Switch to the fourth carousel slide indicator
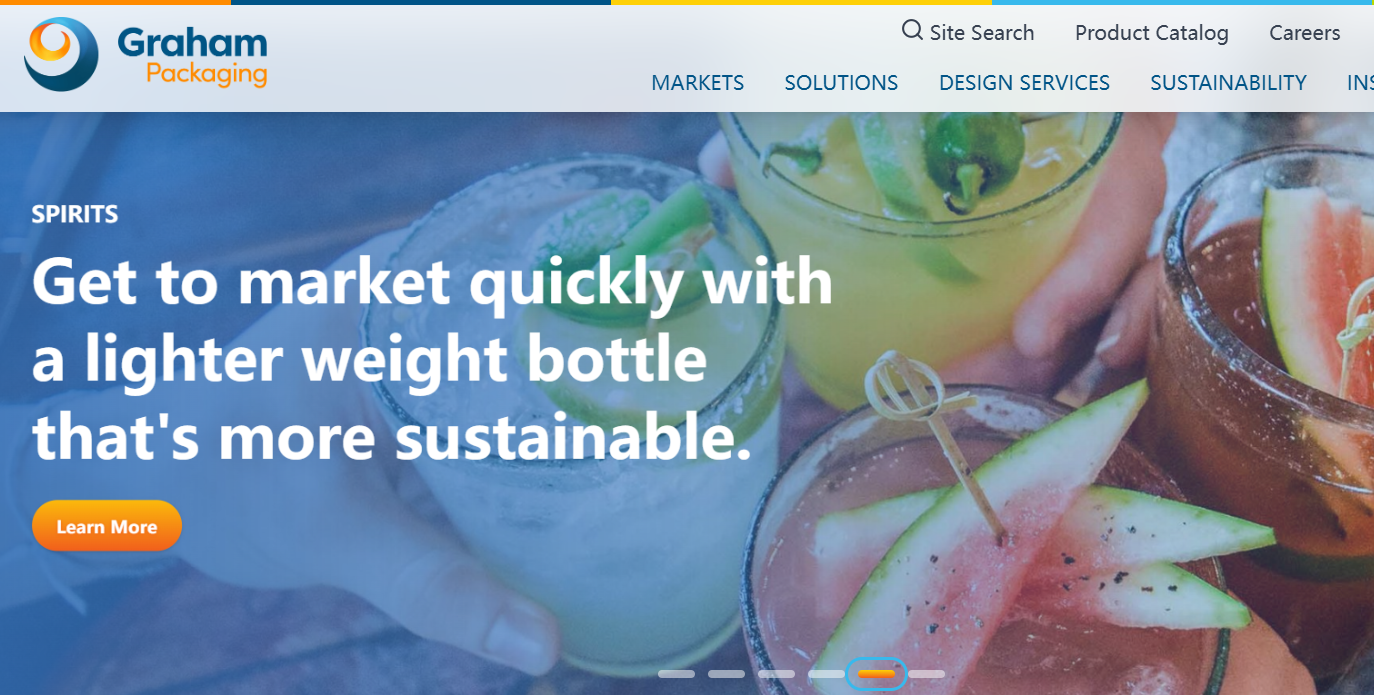The image size is (1374, 695). [x=826, y=674]
